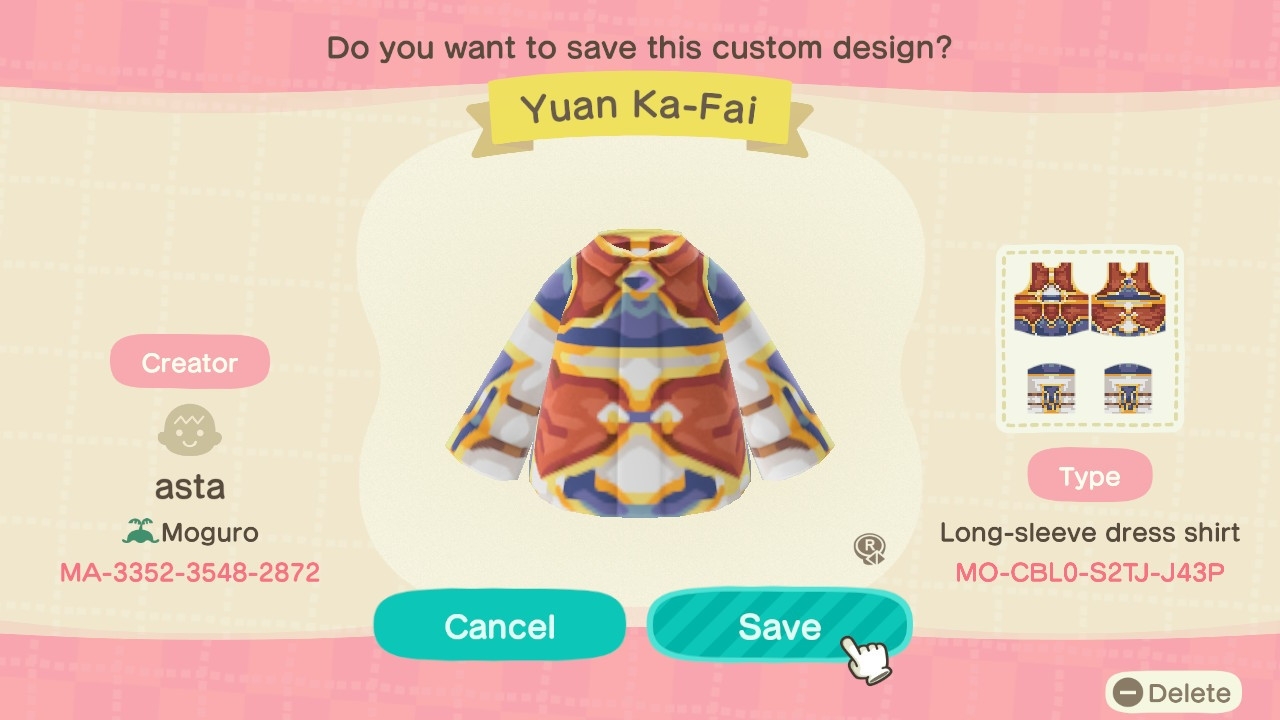Viewport: 1280px width, 720px height.
Task: Select the left sleeve pattern thumbnail
Action: (1051, 389)
